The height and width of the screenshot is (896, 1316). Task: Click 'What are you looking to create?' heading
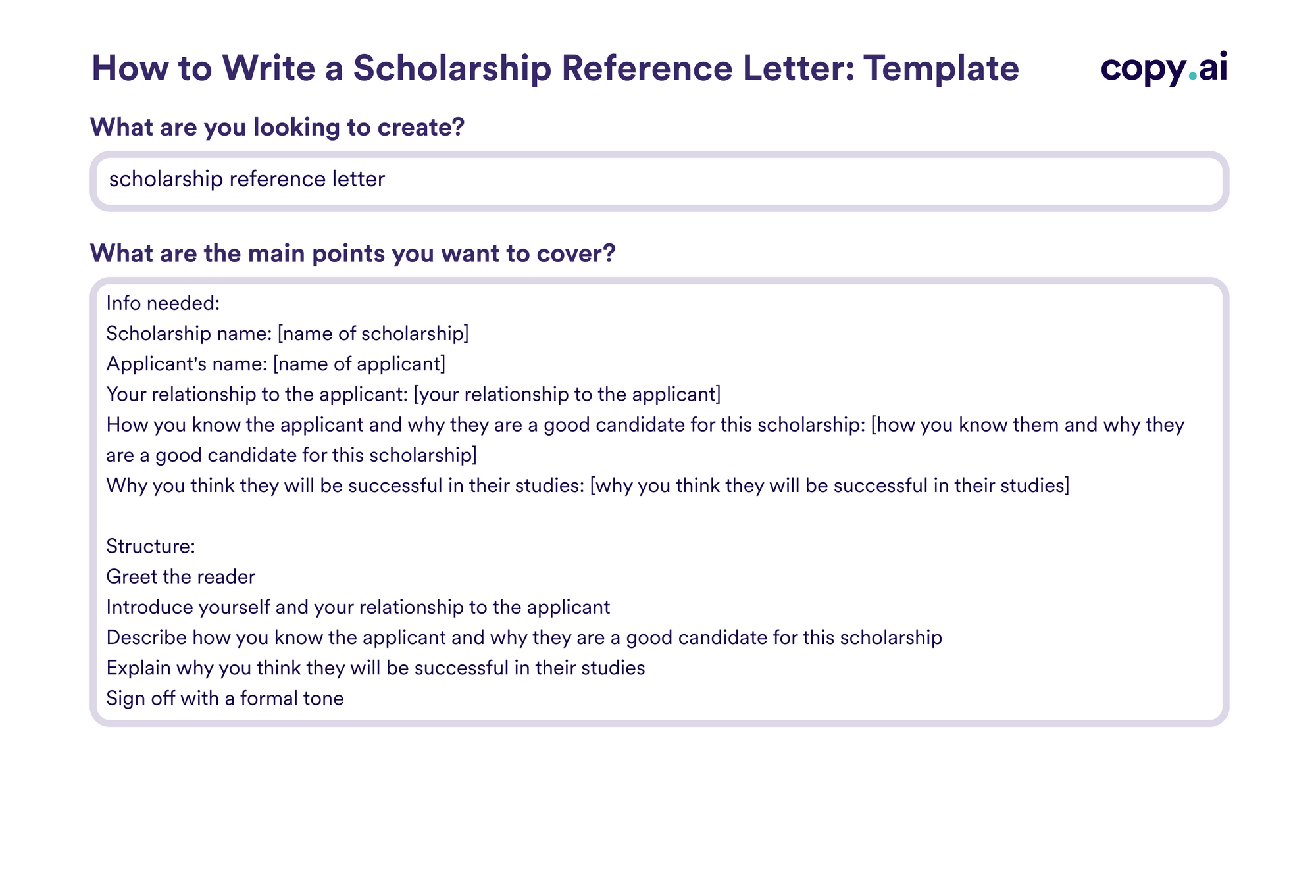[277, 127]
